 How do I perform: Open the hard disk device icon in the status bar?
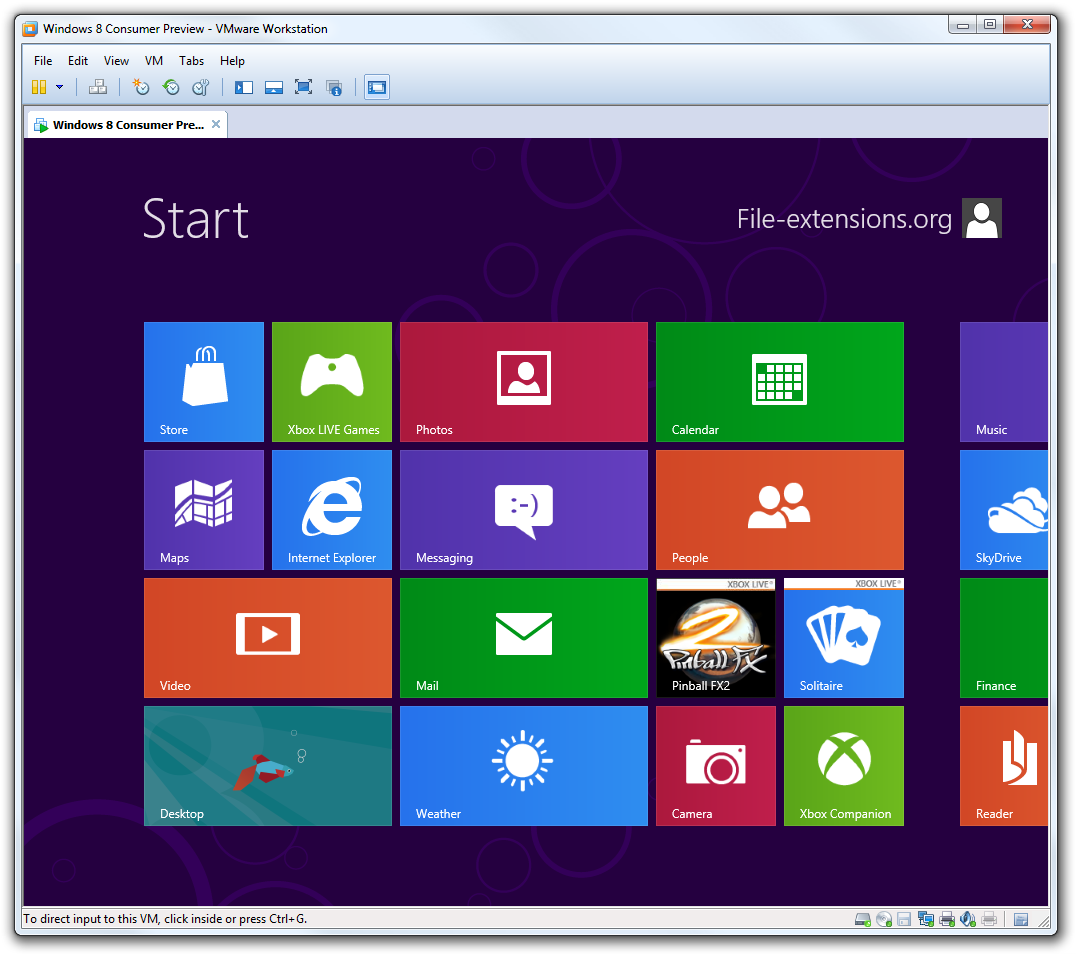tap(861, 918)
